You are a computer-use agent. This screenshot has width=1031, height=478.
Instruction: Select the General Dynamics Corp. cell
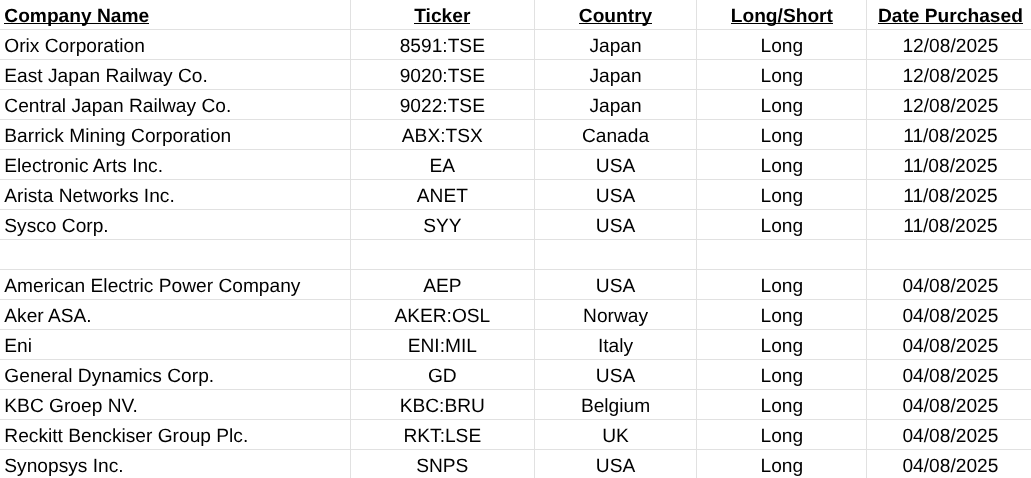pyautogui.click(x=109, y=376)
